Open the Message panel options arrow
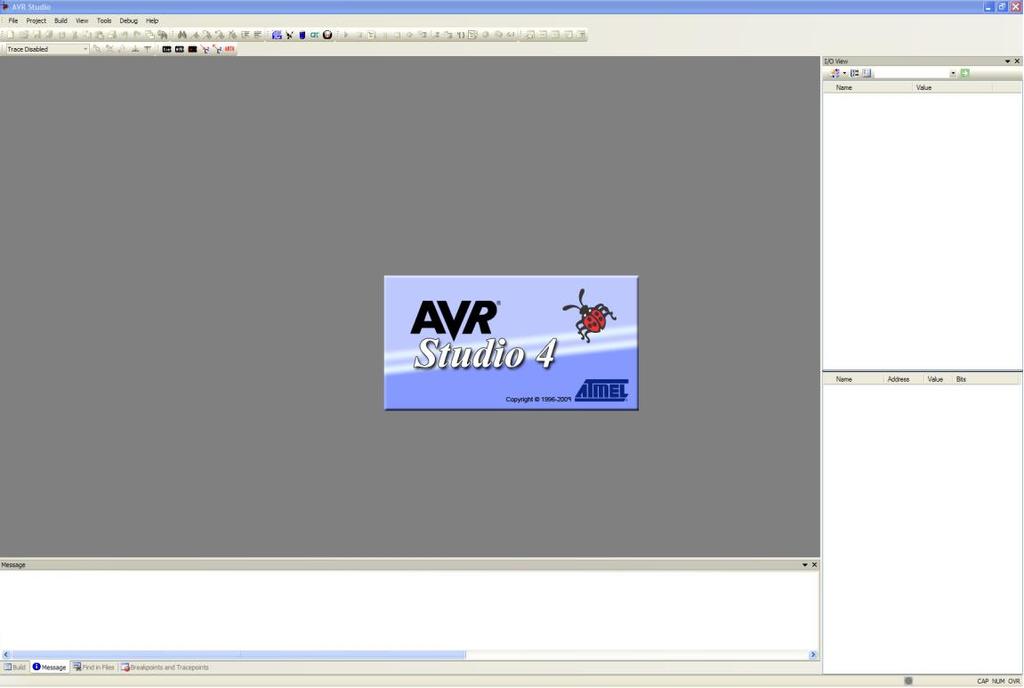 (x=805, y=565)
